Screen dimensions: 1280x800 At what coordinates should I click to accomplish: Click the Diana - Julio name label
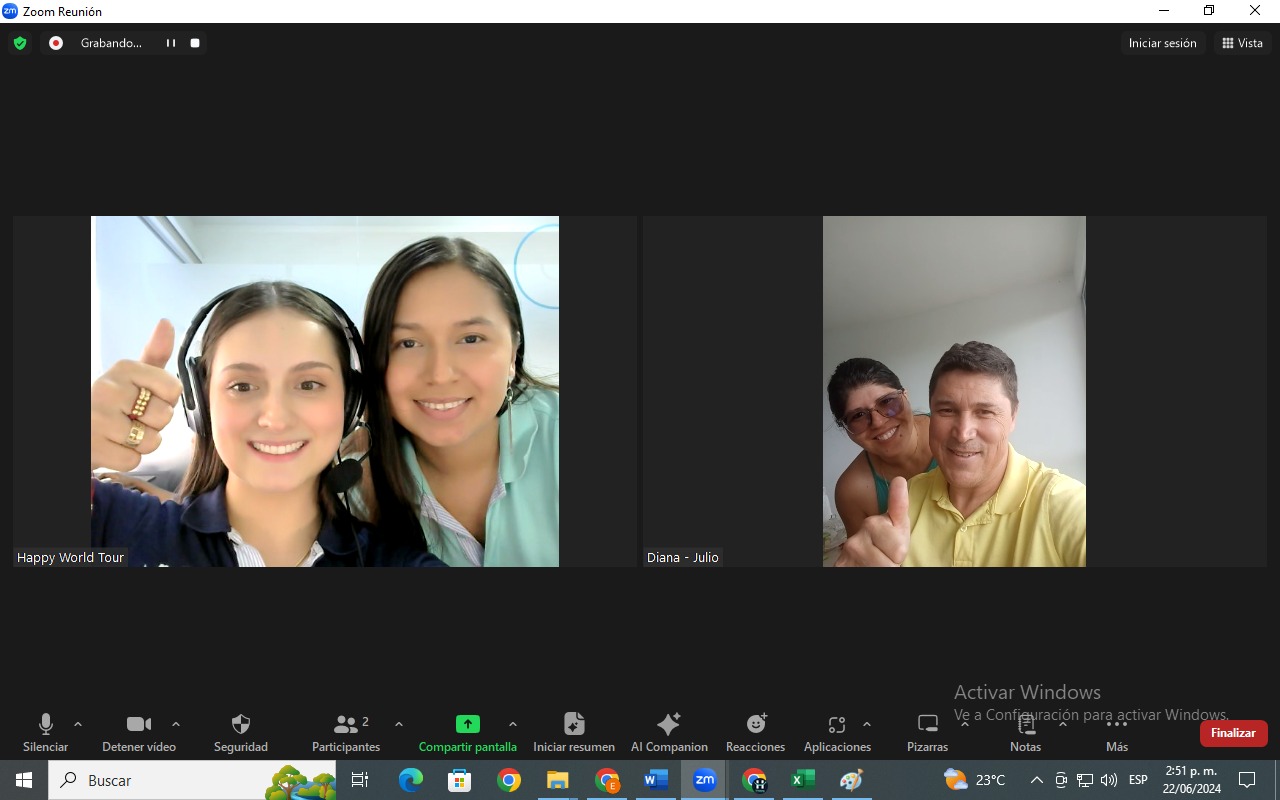[x=683, y=558]
